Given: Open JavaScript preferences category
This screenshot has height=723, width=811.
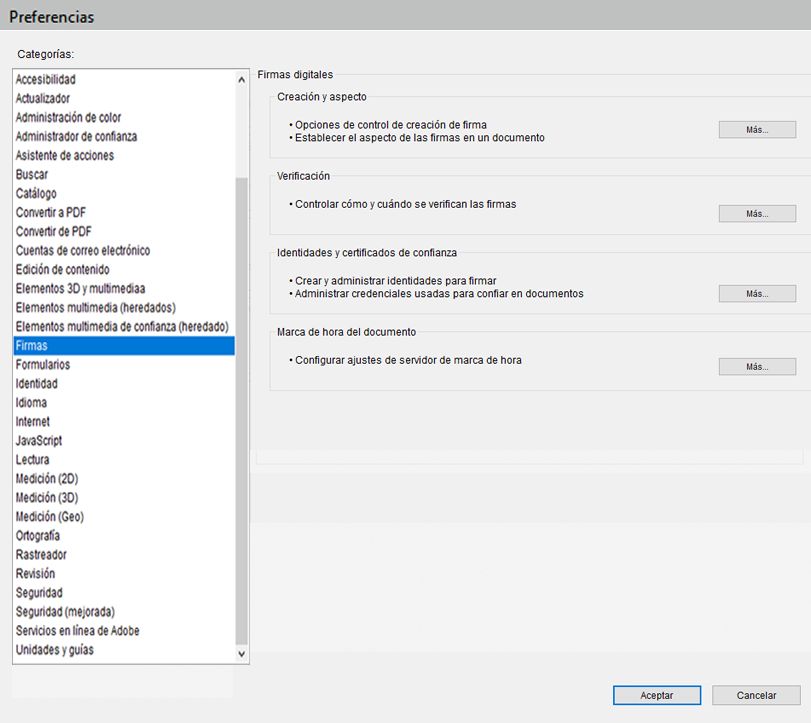Looking at the screenshot, I should tap(52, 440).
